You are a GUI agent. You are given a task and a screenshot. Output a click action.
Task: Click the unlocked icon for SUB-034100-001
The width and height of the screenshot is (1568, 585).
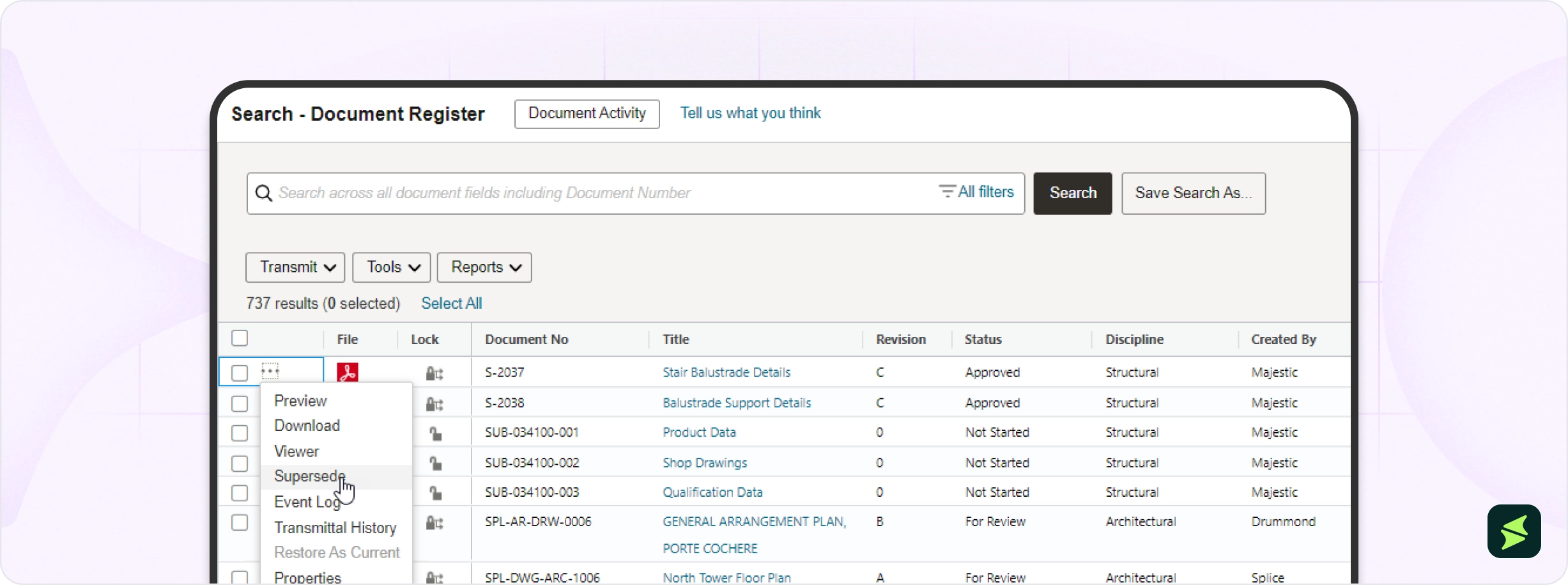tap(436, 433)
